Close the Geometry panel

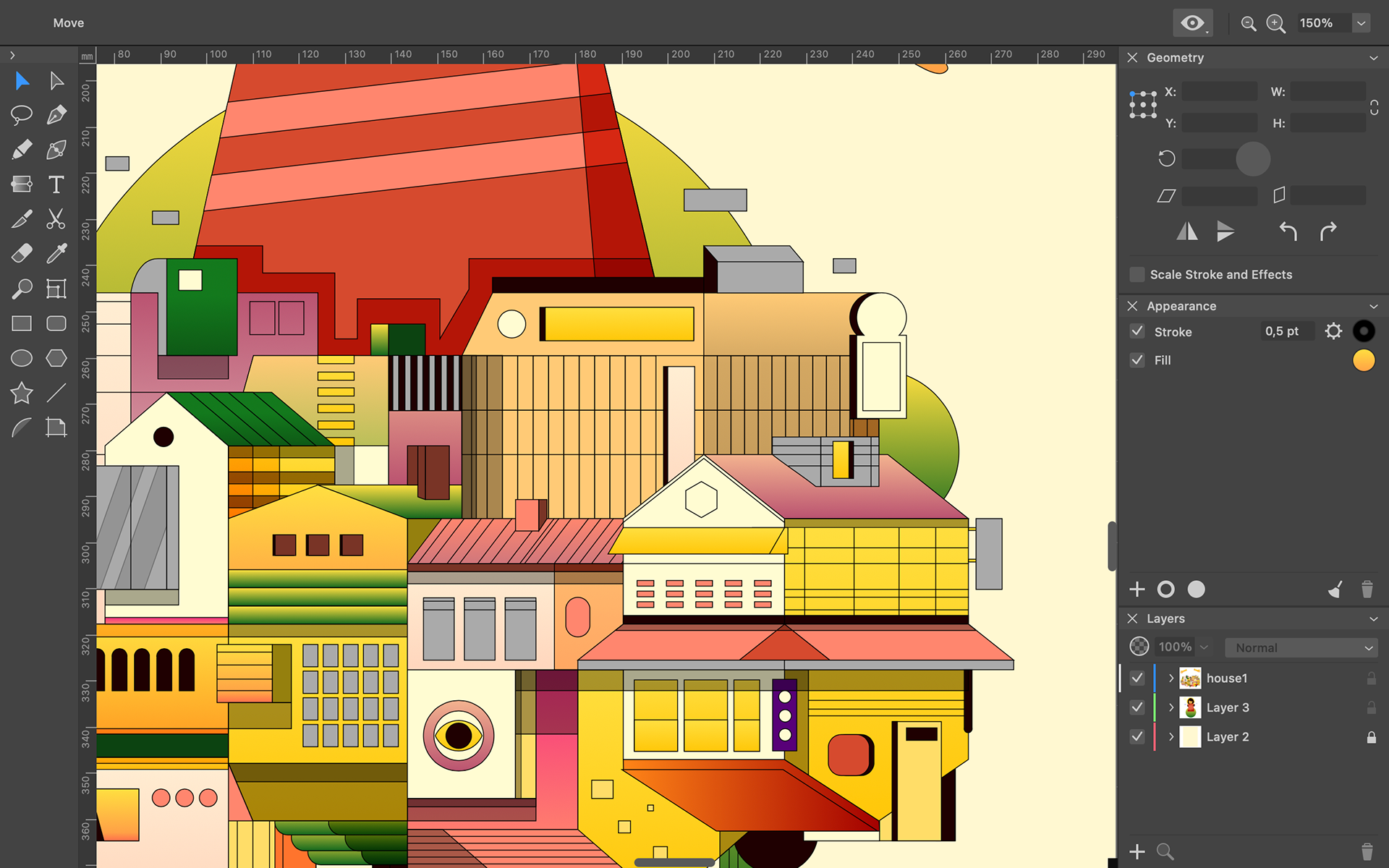tap(1132, 58)
